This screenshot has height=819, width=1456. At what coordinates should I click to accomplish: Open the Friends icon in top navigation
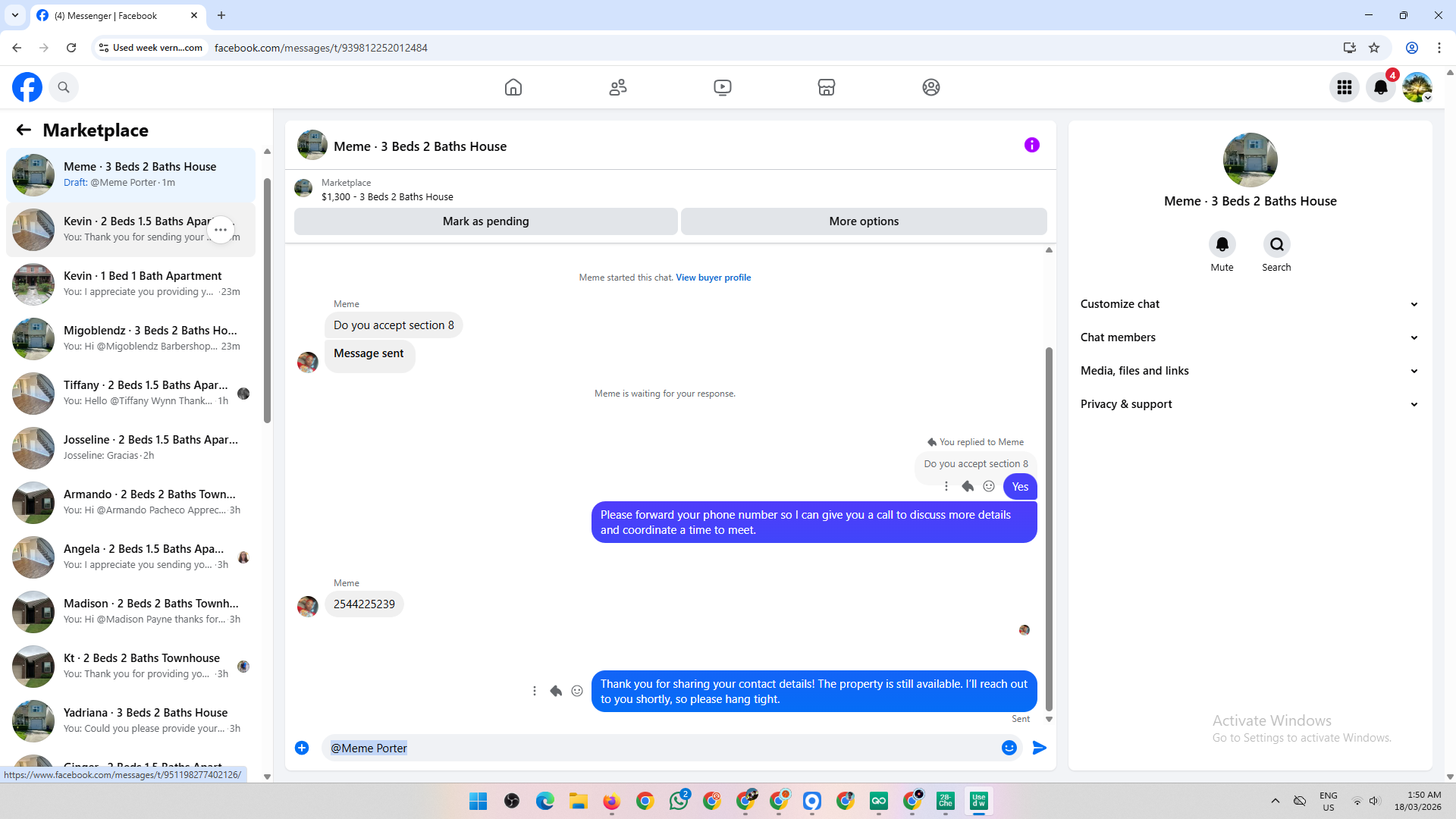click(x=618, y=87)
